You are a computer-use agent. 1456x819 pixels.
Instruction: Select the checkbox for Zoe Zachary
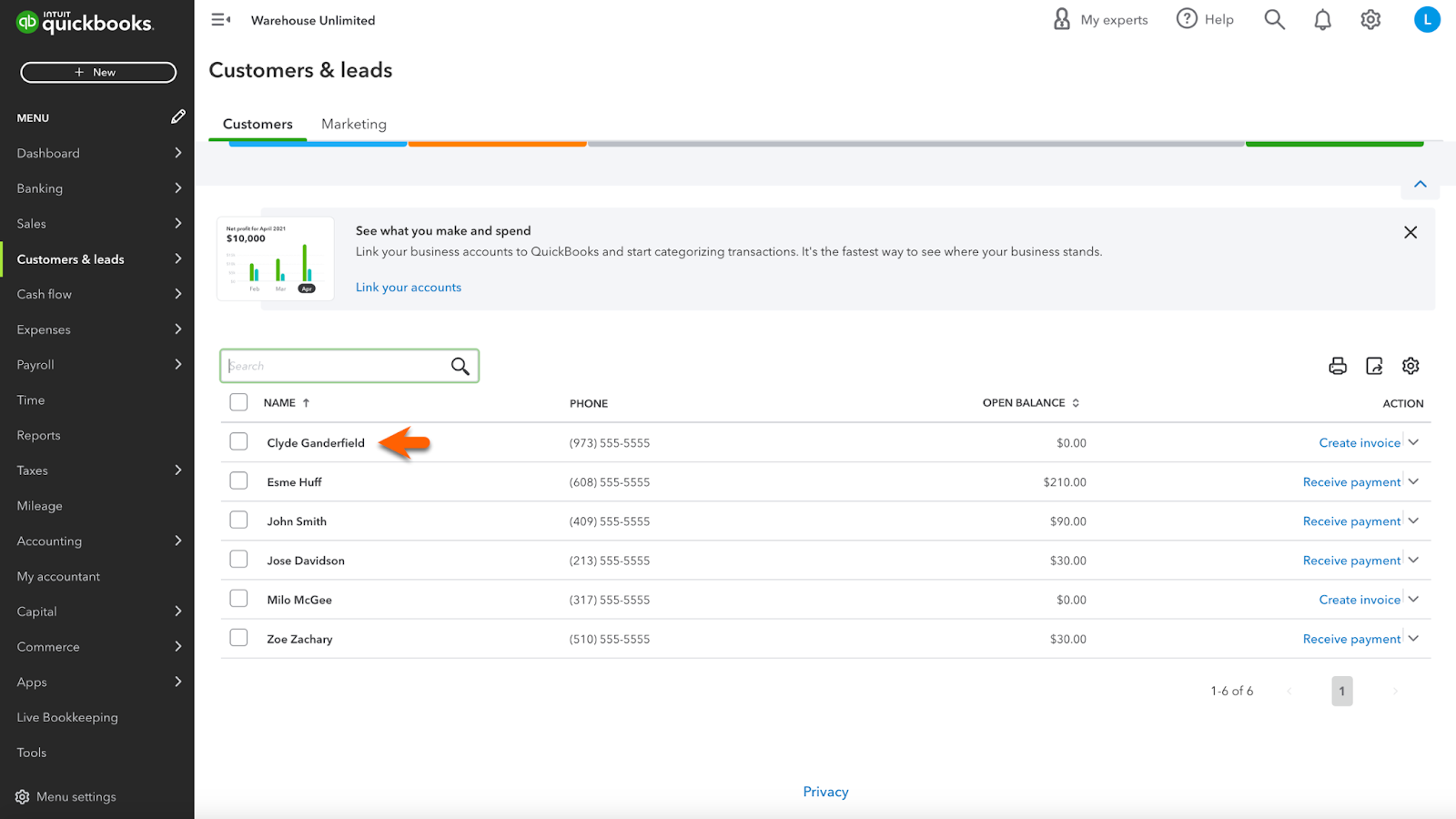pos(238,638)
